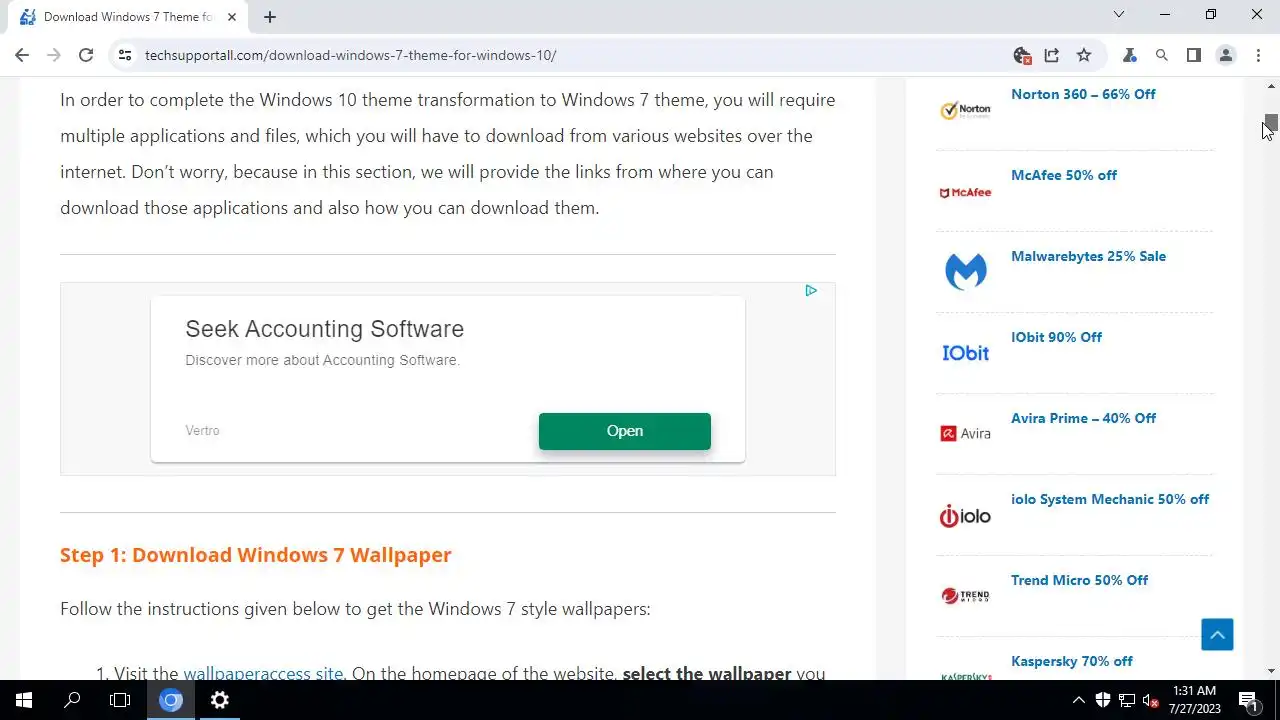The image size is (1280, 720).
Task: Click the IObit logo image
Action: click(965, 353)
